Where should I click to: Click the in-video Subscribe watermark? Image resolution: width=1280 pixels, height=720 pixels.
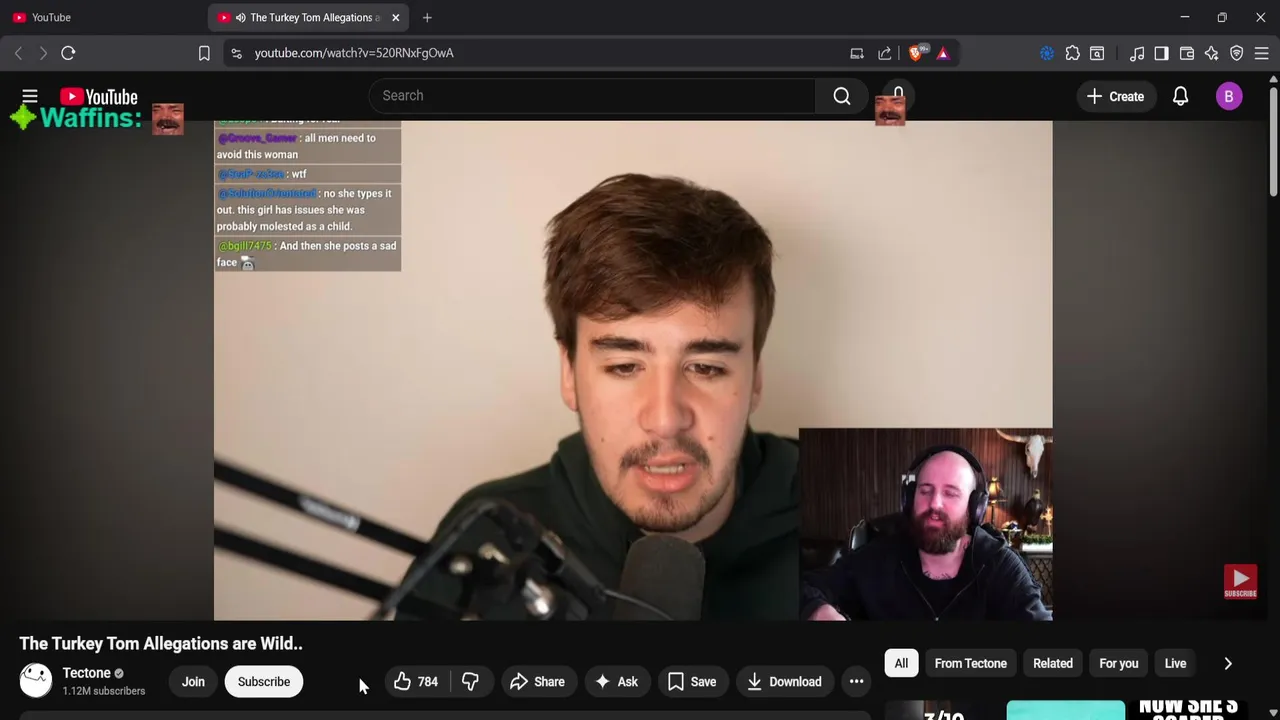point(1240,582)
